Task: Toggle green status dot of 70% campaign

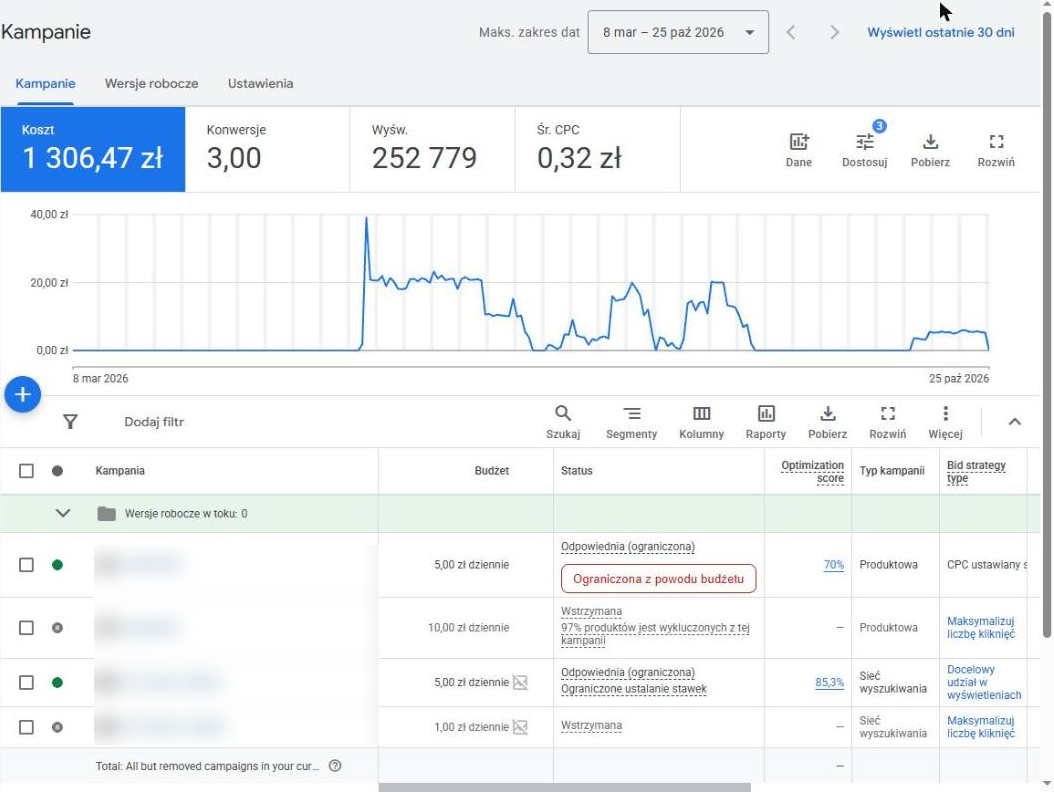Action: tap(57, 565)
